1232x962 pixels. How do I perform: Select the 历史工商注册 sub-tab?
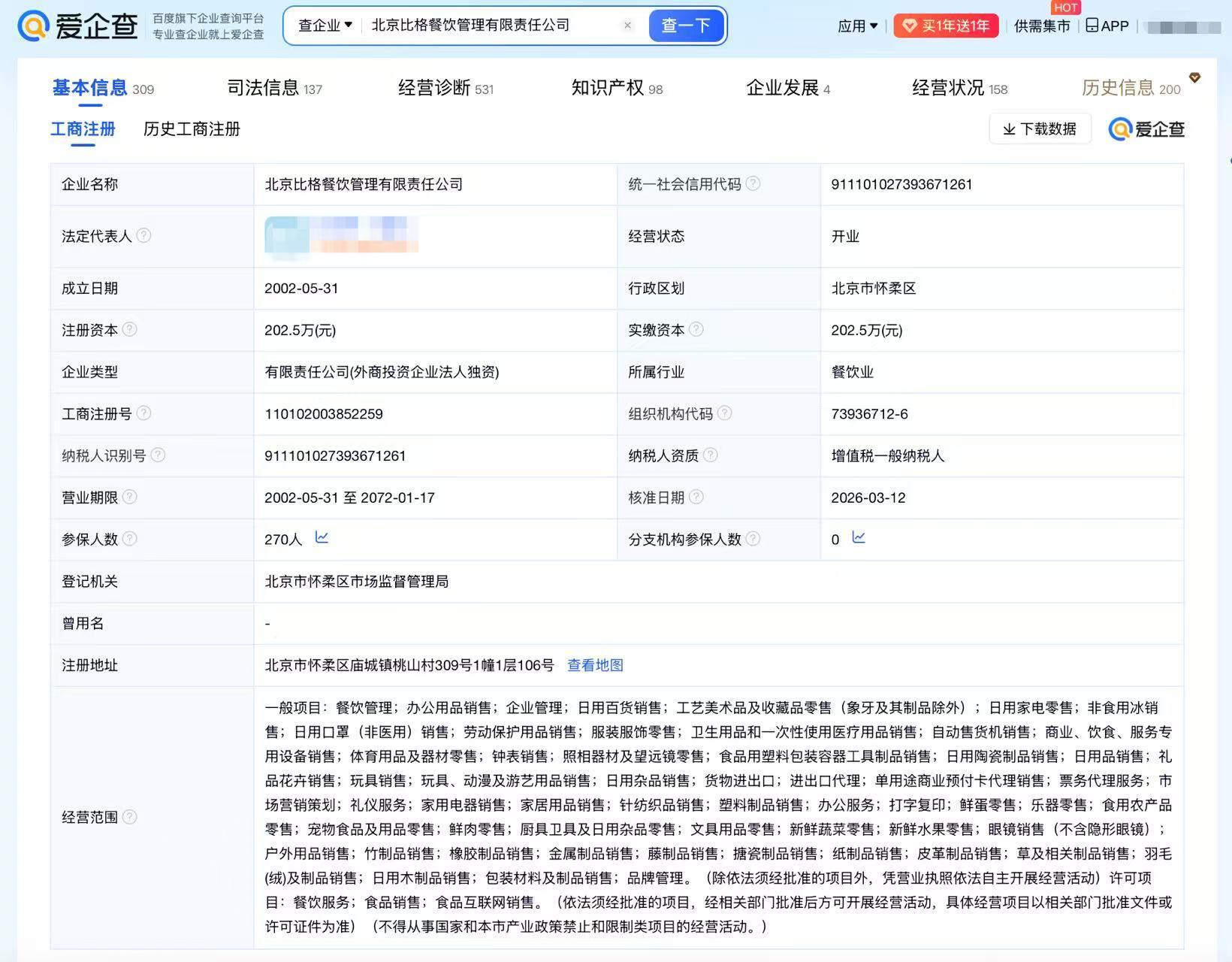click(192, 129)
